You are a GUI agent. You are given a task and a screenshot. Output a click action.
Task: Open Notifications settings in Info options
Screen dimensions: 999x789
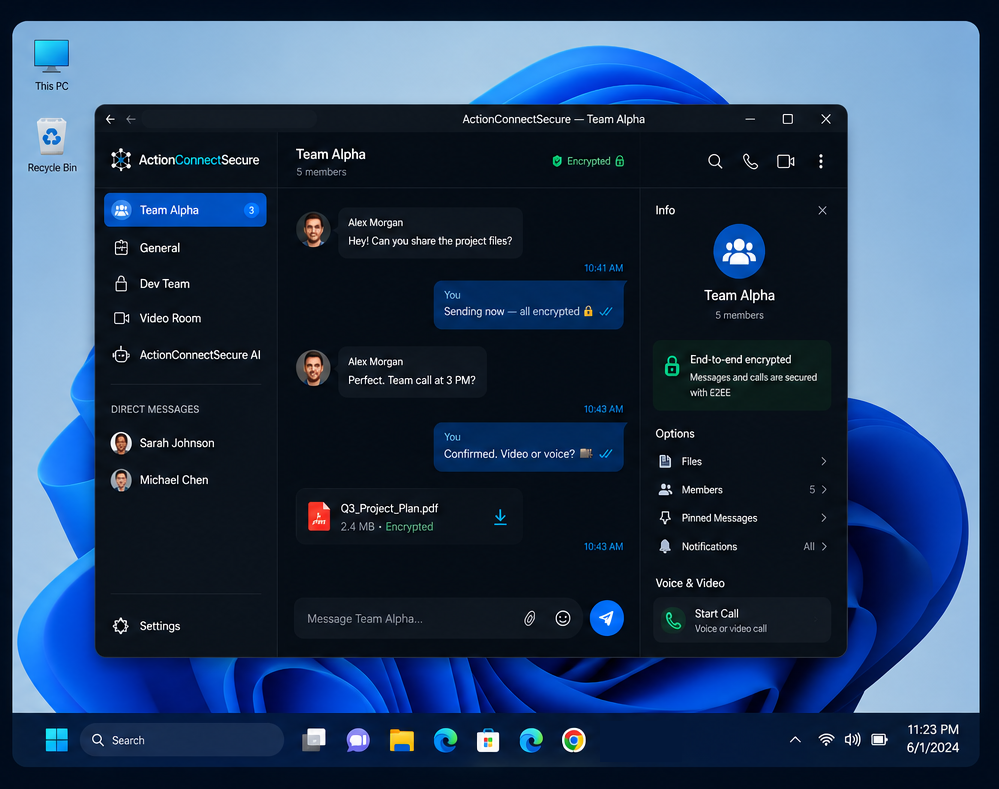(742, 546)
